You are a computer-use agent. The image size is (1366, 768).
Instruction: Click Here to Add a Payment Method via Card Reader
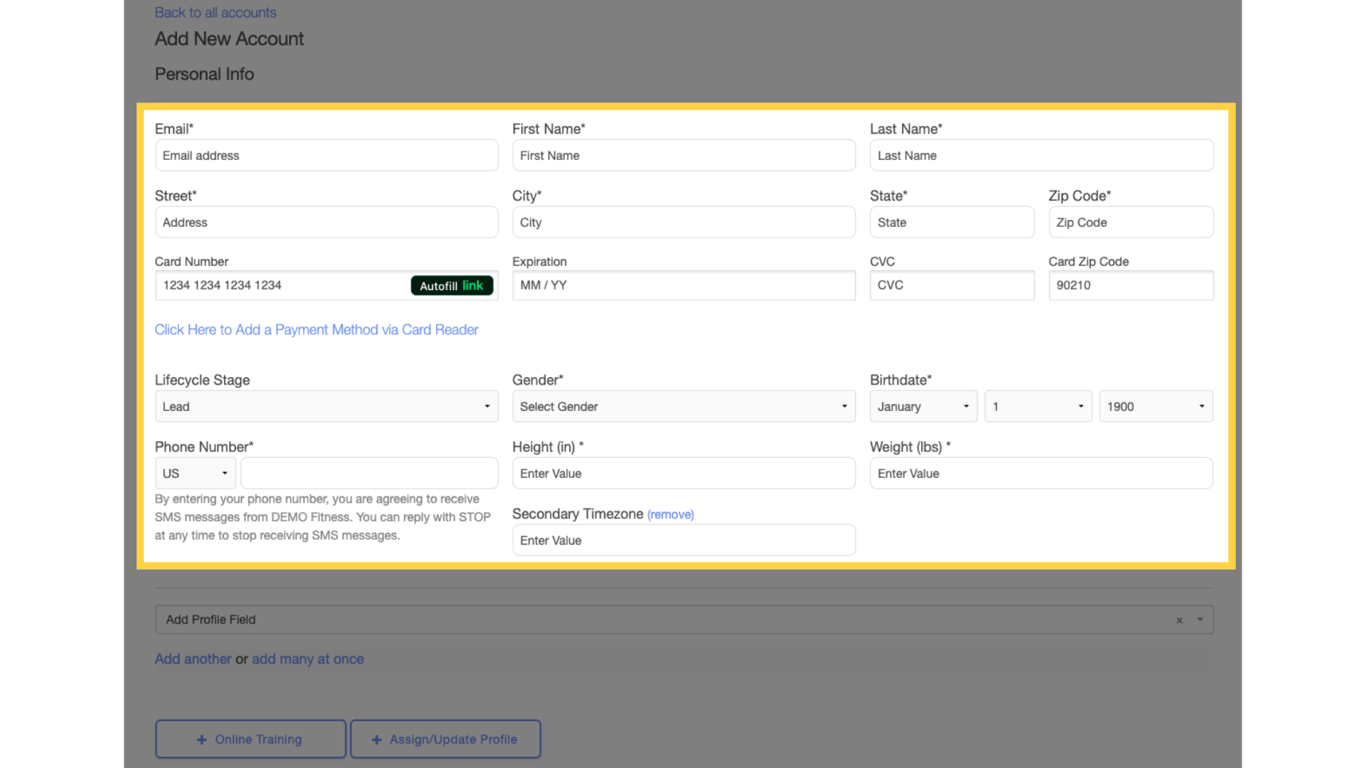coord(316,329)
